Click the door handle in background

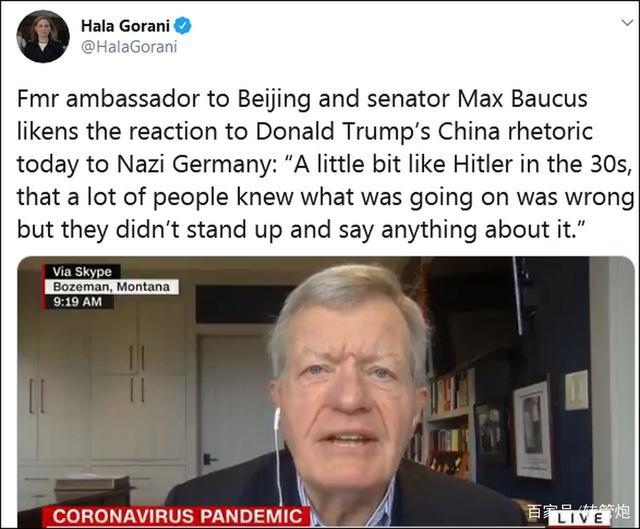click(209, 459)
